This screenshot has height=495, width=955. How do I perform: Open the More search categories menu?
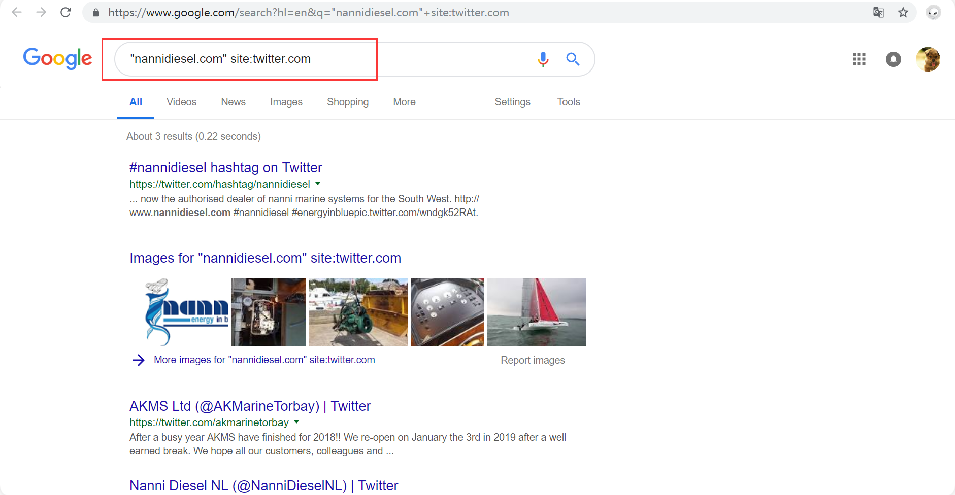[x=404, y=102]
